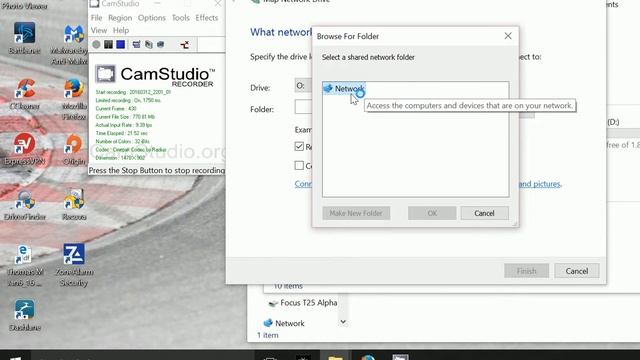Click the down arrow of the navigation pane scrollbar
The image size is (640, 360).
[343, 322]
